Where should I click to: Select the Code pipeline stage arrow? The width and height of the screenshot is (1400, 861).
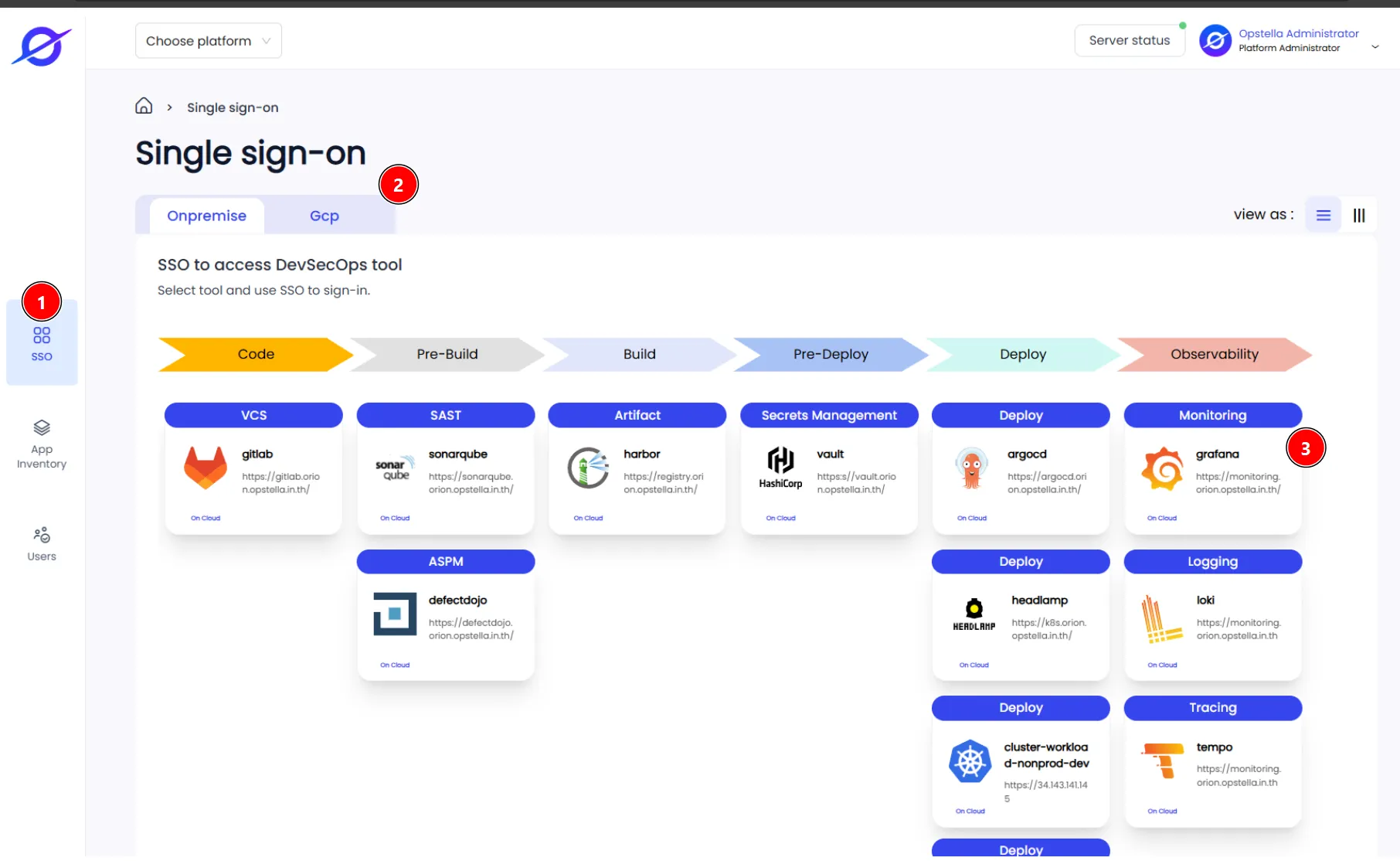(x=255, y=354)
